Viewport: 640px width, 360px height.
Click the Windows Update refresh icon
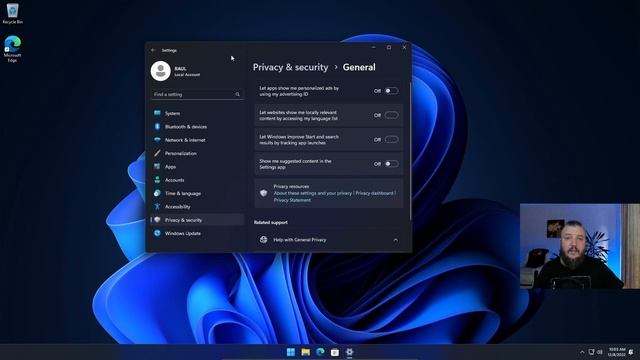coord(157,233)
